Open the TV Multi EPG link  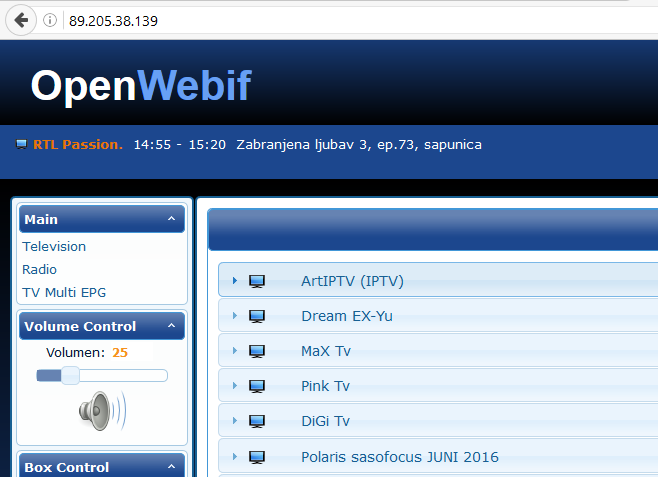64,292
